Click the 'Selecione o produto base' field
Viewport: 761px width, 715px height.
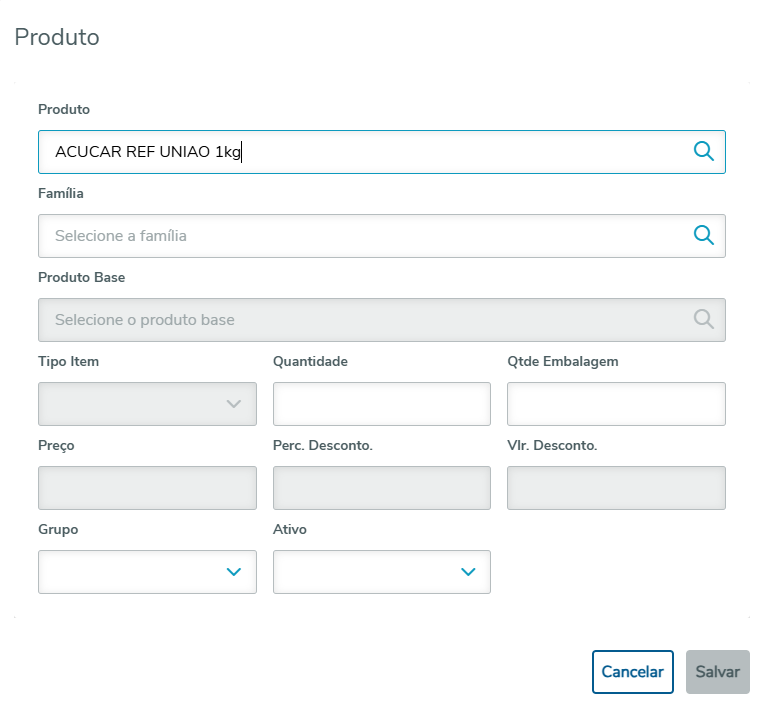click(x=360, y=320)
